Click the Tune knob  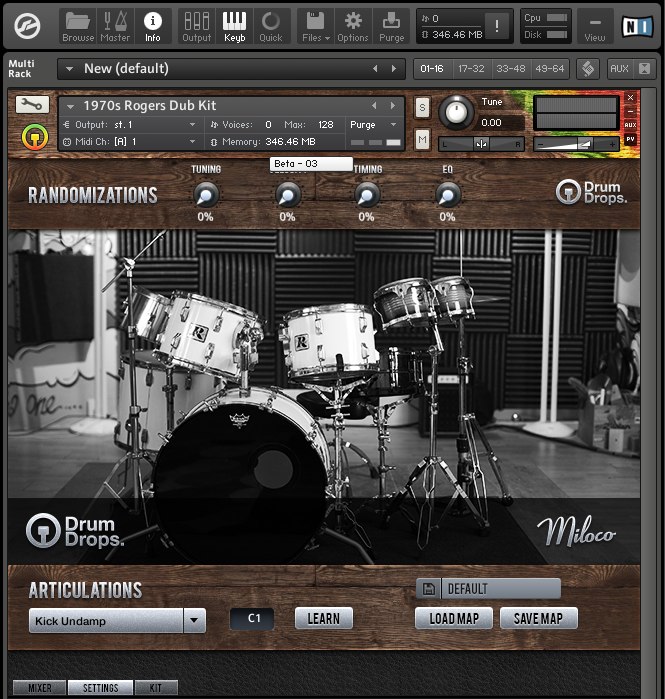tap(456, 113)
